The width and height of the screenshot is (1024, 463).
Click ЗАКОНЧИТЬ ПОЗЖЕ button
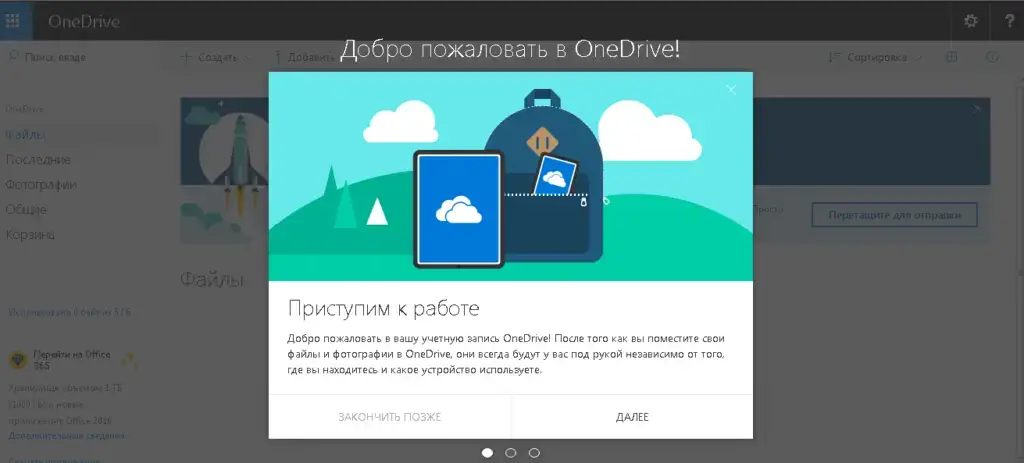[x=390, y=417]
